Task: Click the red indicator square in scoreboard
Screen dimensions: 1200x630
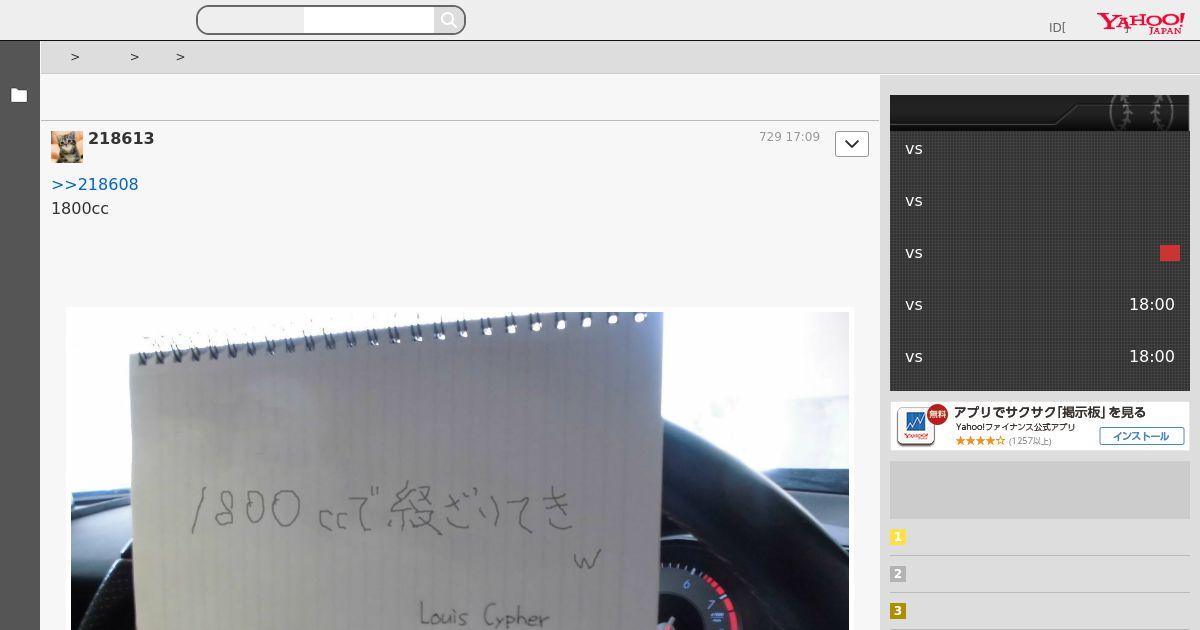Action: click(x=1170, y=253)
